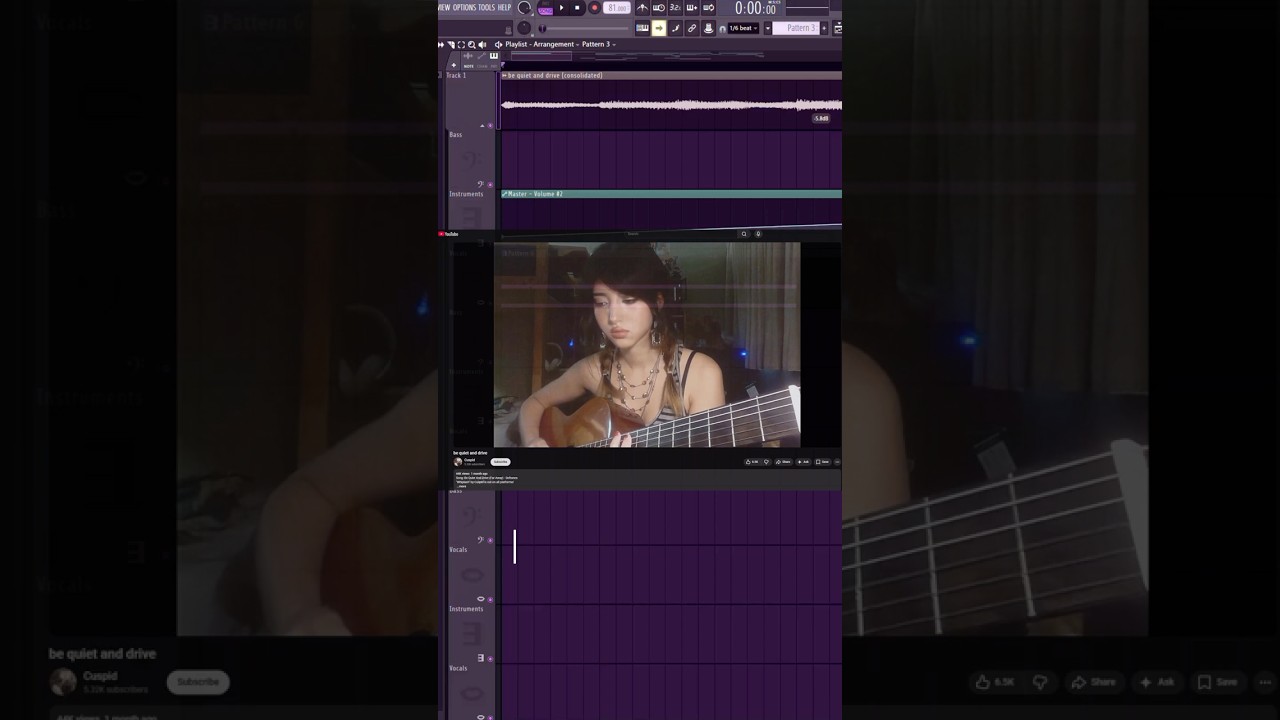This screenshot has width=1280, height=720.
Task: Select the automation picker icon
Action: click(481, 56)
